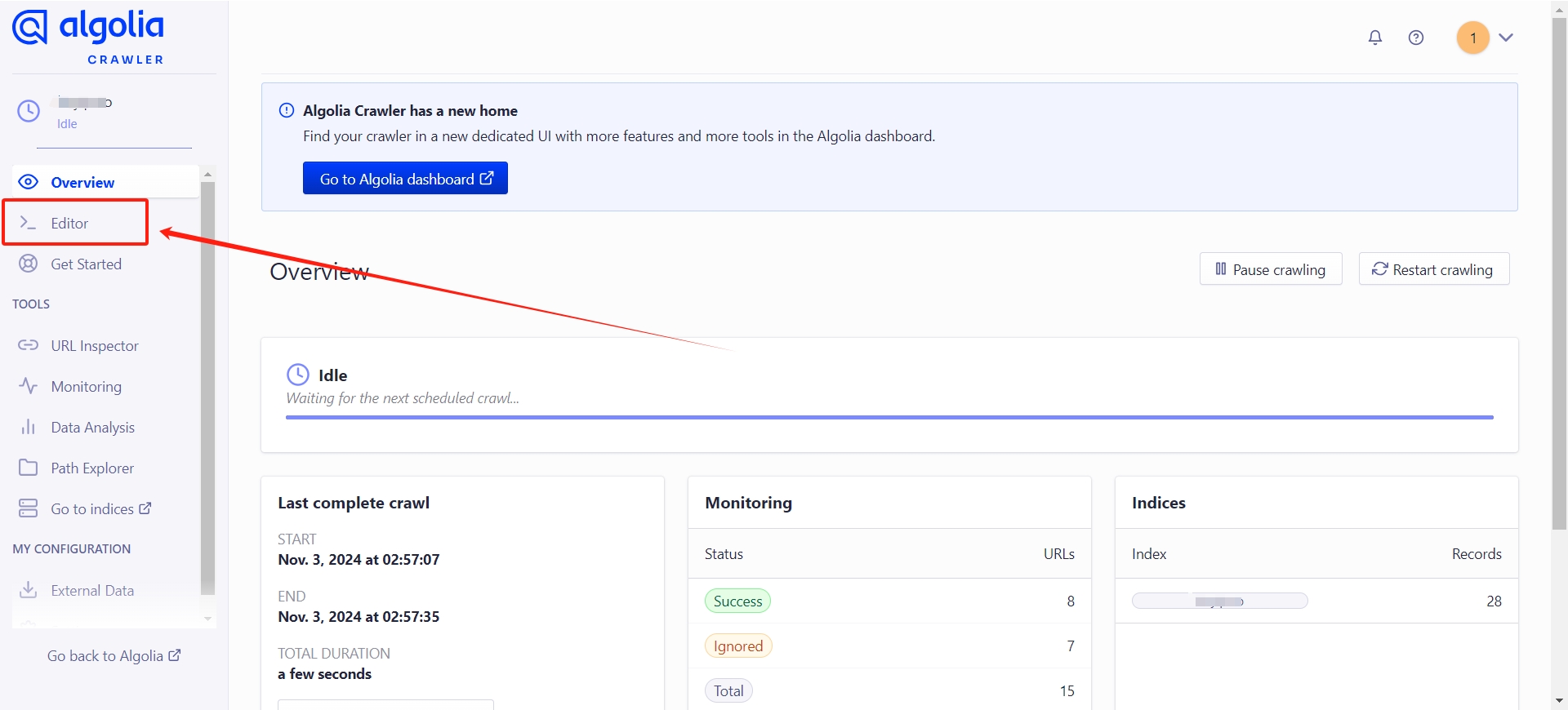
Task: Open the notifications bell
Action: (1375, 38)
